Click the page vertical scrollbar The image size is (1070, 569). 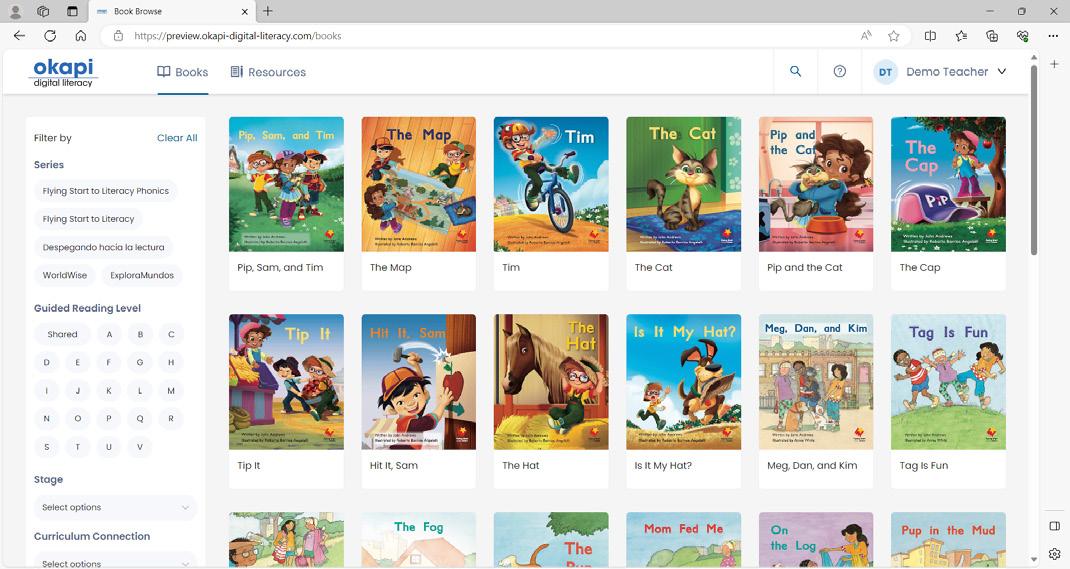[1034, 160]
